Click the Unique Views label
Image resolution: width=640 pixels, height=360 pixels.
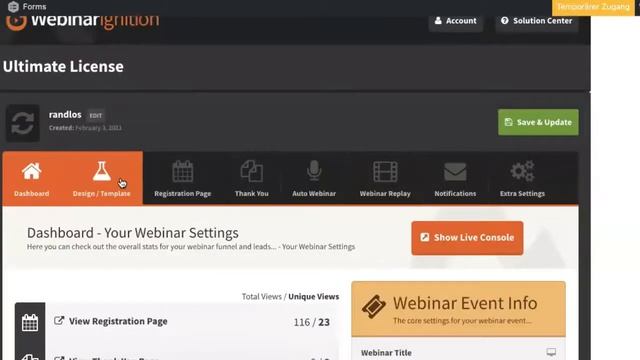(313, 297)
